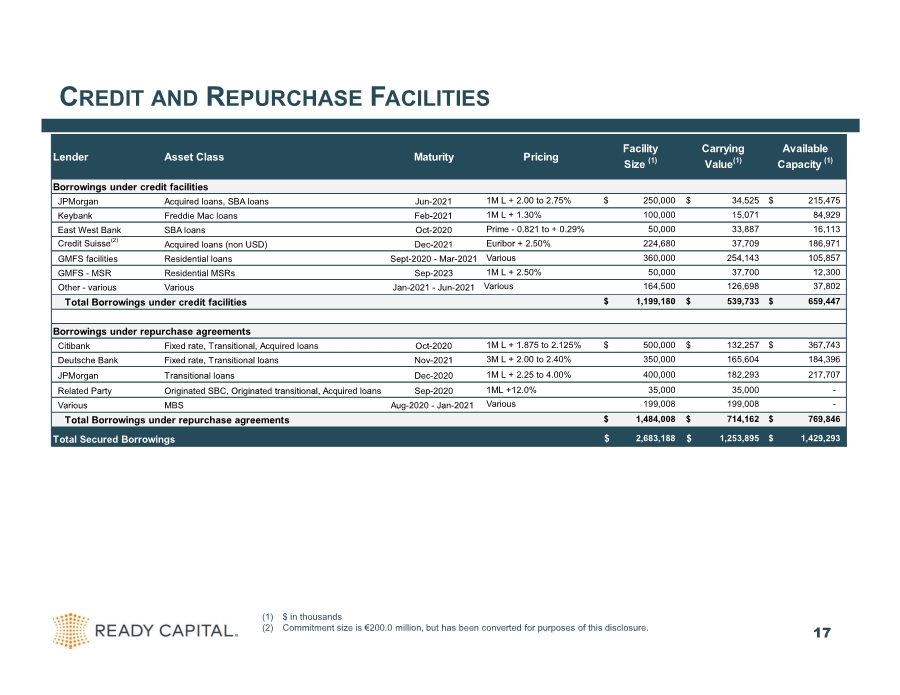Click the Feb-2021 maturity cell
The width and height of the screenshot is (900, 695).
click(433, 216)
